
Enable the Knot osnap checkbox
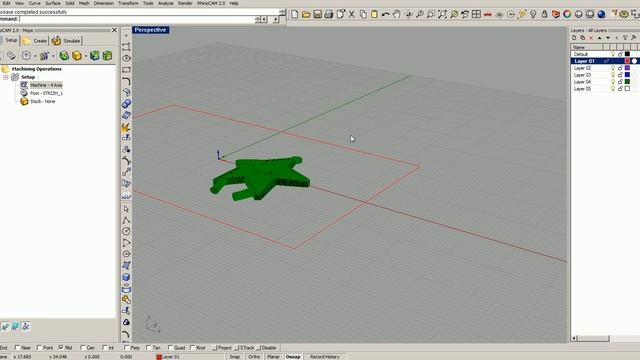click(x=193, y=348)
